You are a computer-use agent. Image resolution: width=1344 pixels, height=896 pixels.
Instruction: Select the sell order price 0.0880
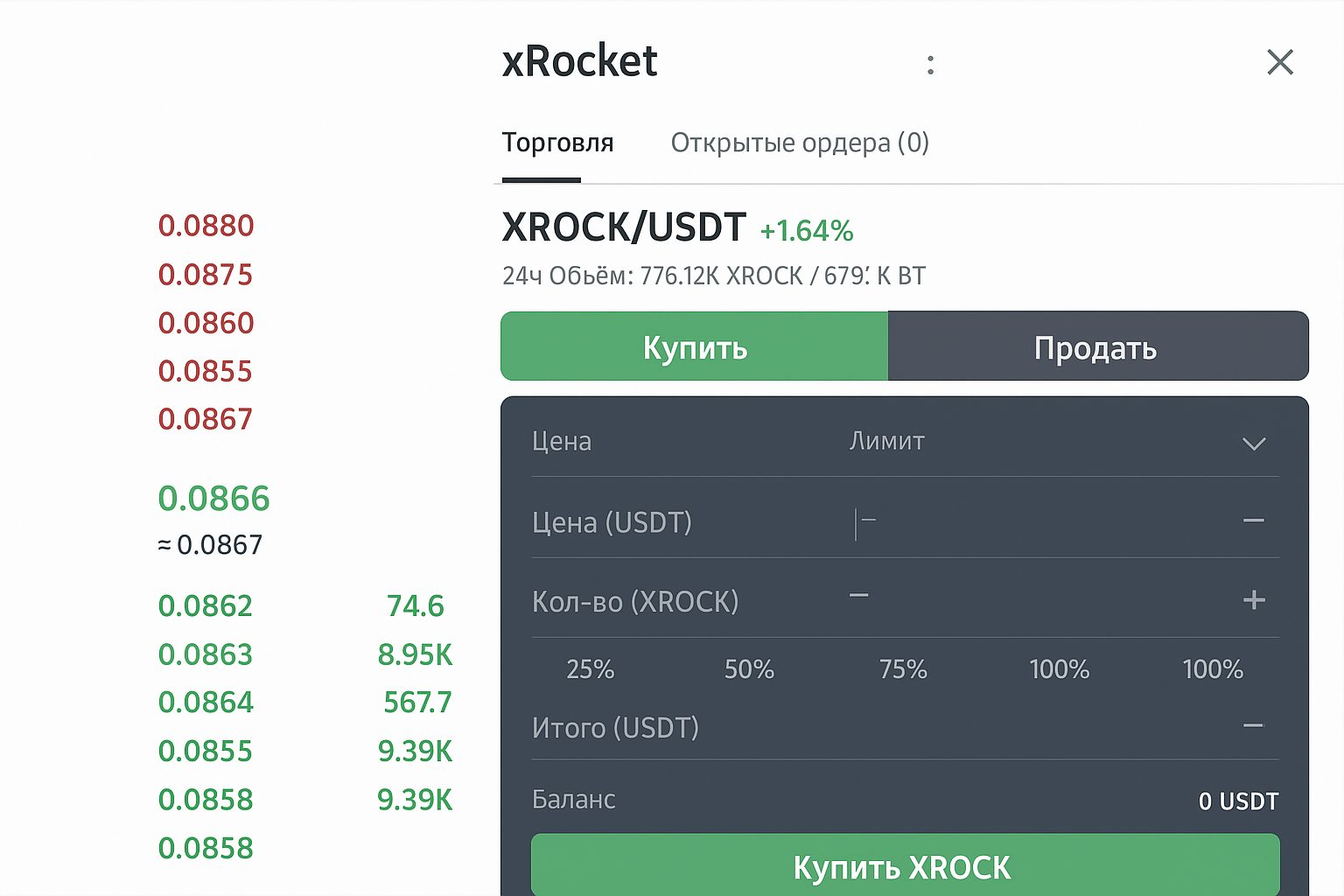coord(206,225)
